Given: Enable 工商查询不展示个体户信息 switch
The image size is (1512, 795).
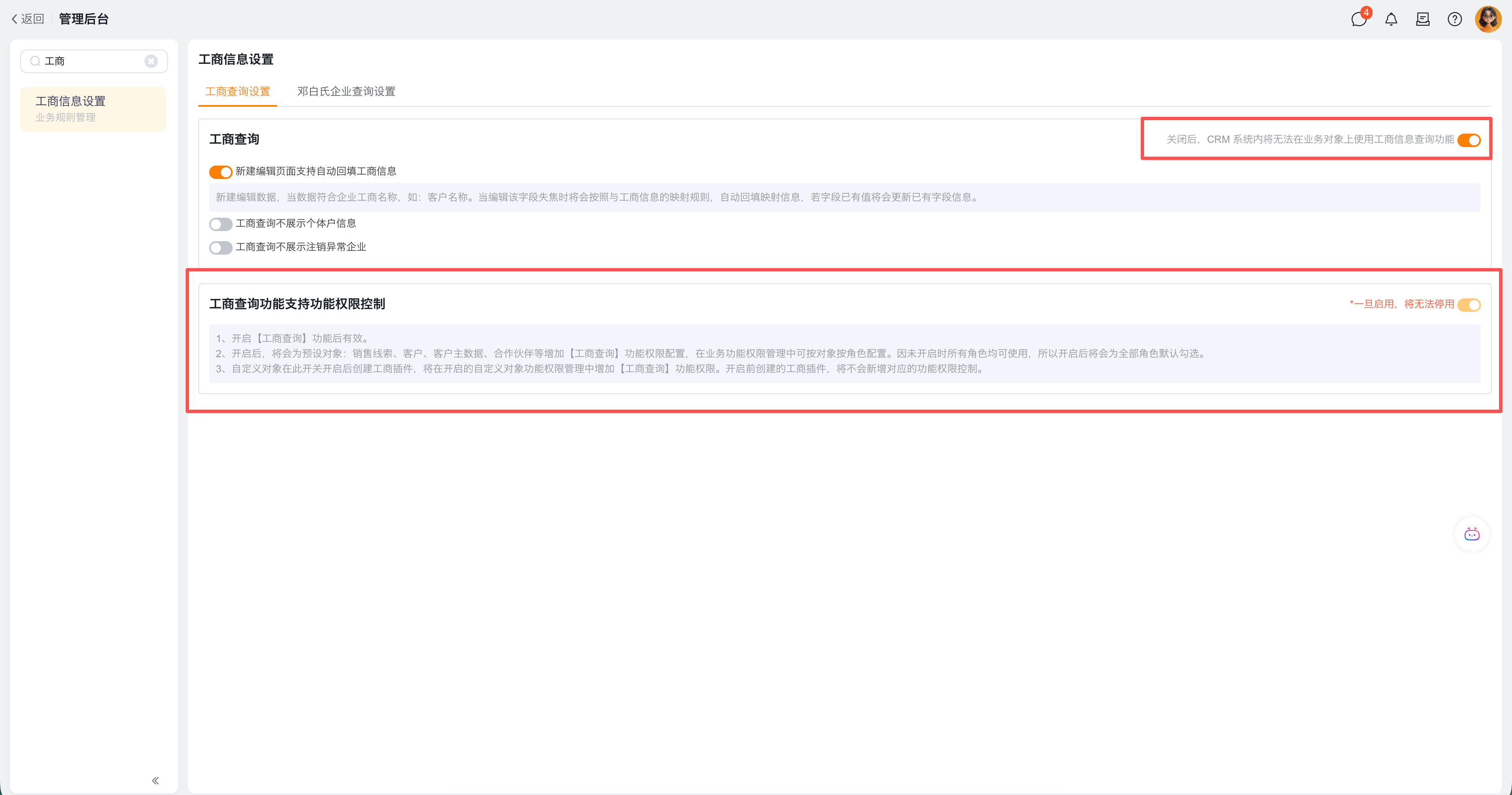Looking at the screenshot, I should click(x=220, y=224).
